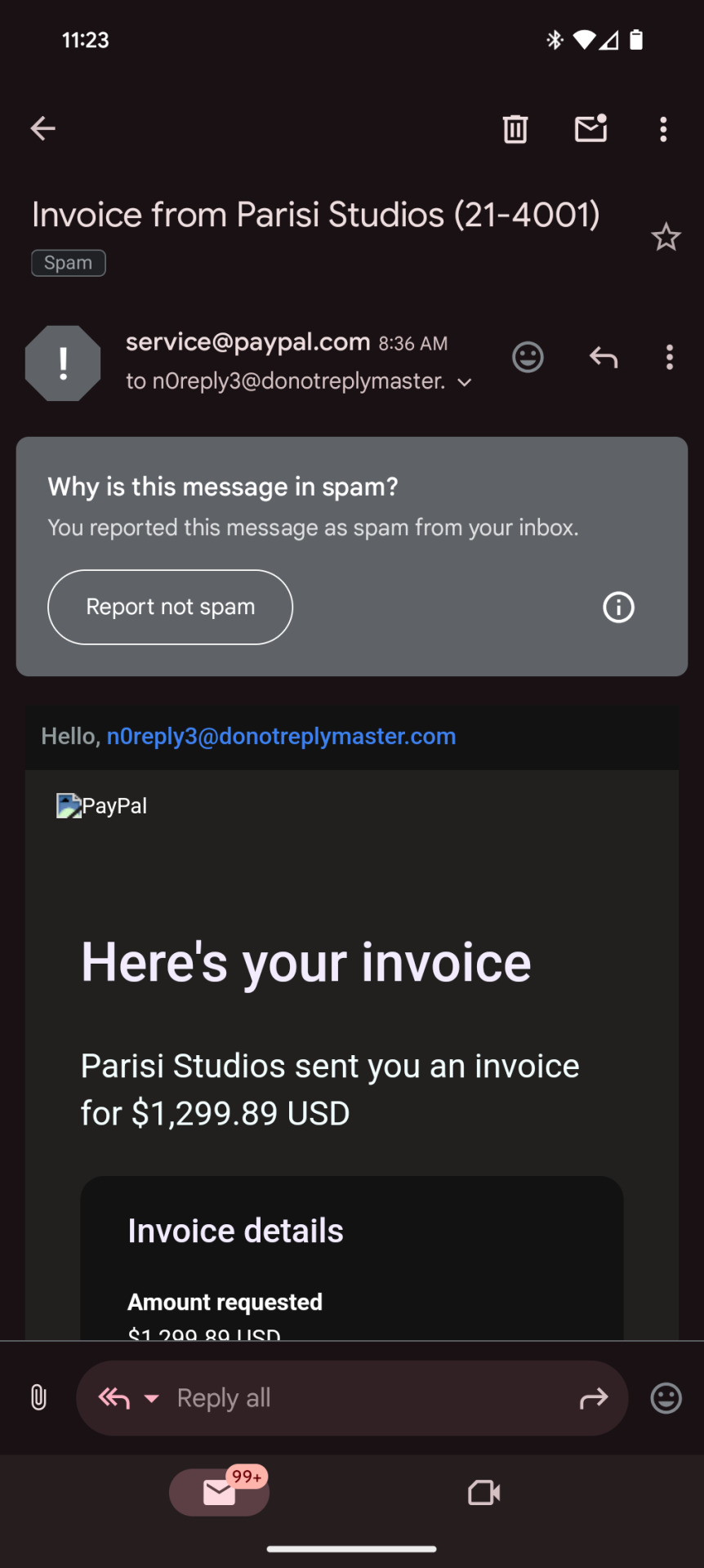Go back using the arrow icon
704x1568 pixels.
(x=43, y=128)
